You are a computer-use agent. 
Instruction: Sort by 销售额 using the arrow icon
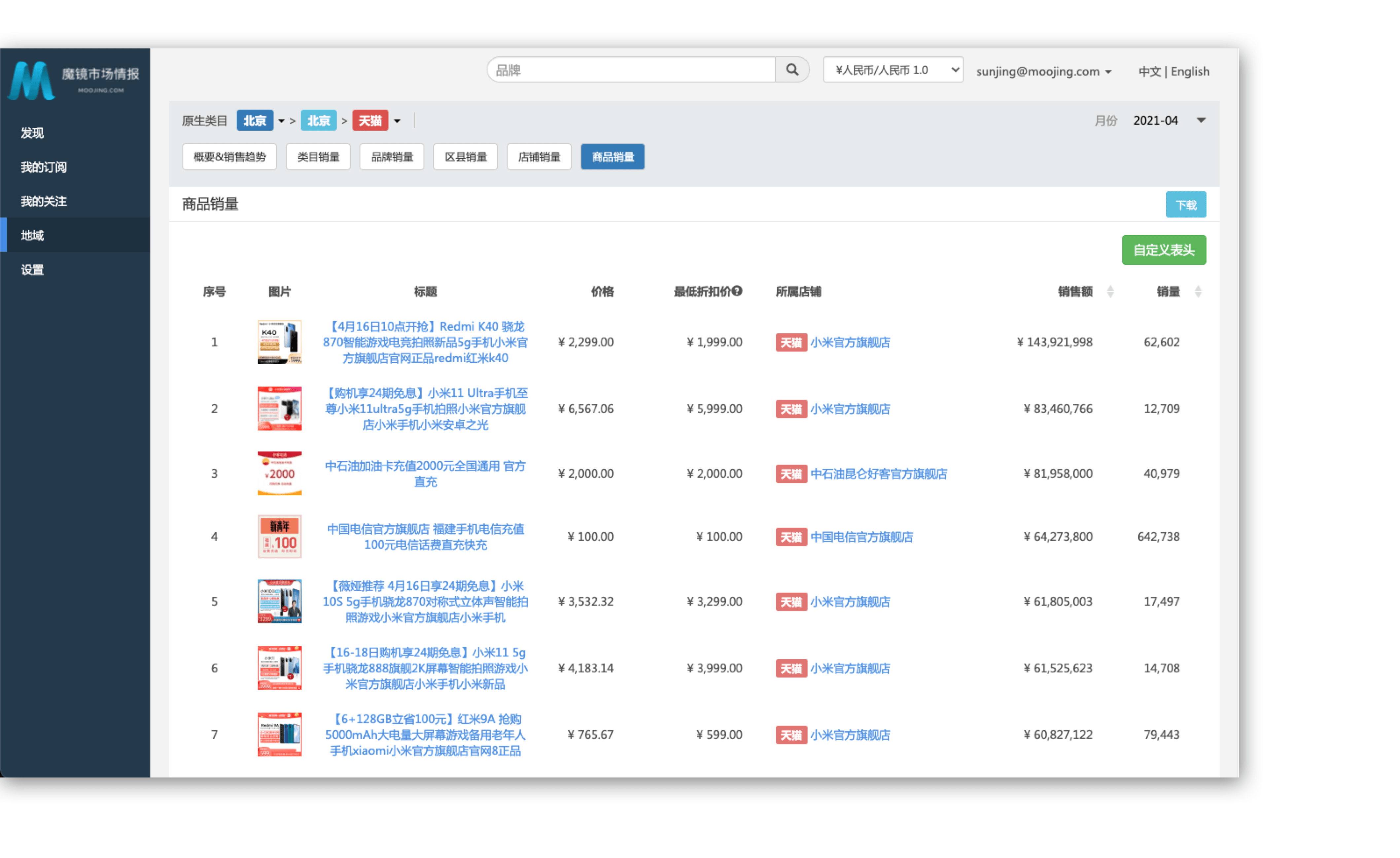[1110, 291]
